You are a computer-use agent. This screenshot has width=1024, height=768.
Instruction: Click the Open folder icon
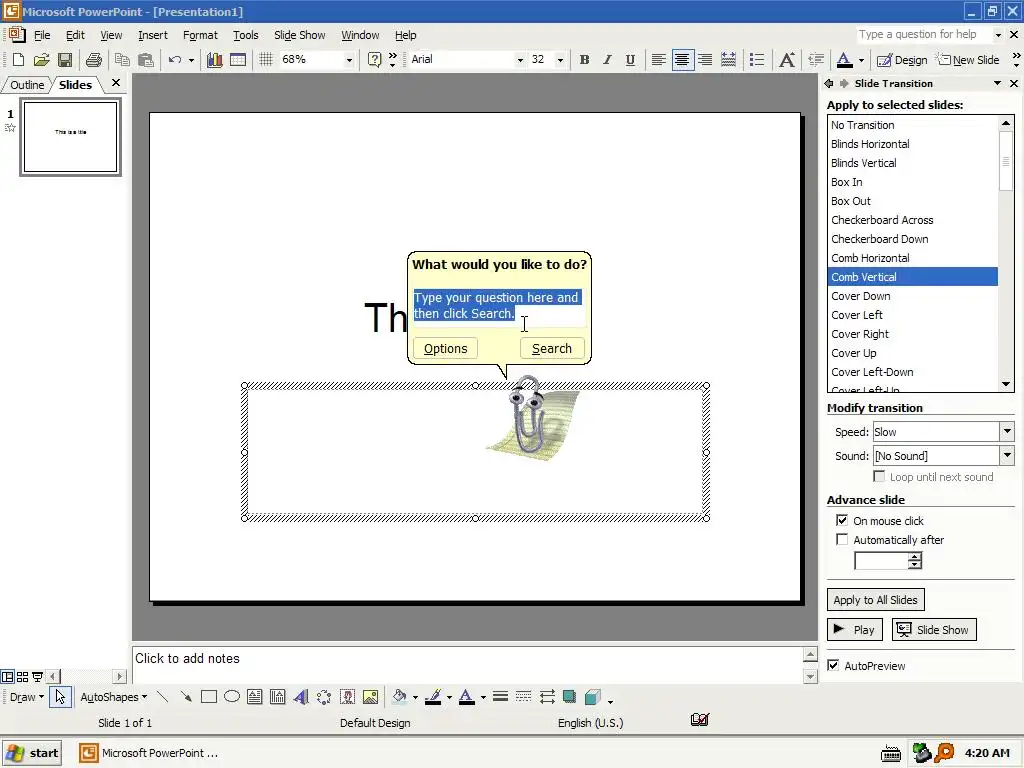pos(41,59)
